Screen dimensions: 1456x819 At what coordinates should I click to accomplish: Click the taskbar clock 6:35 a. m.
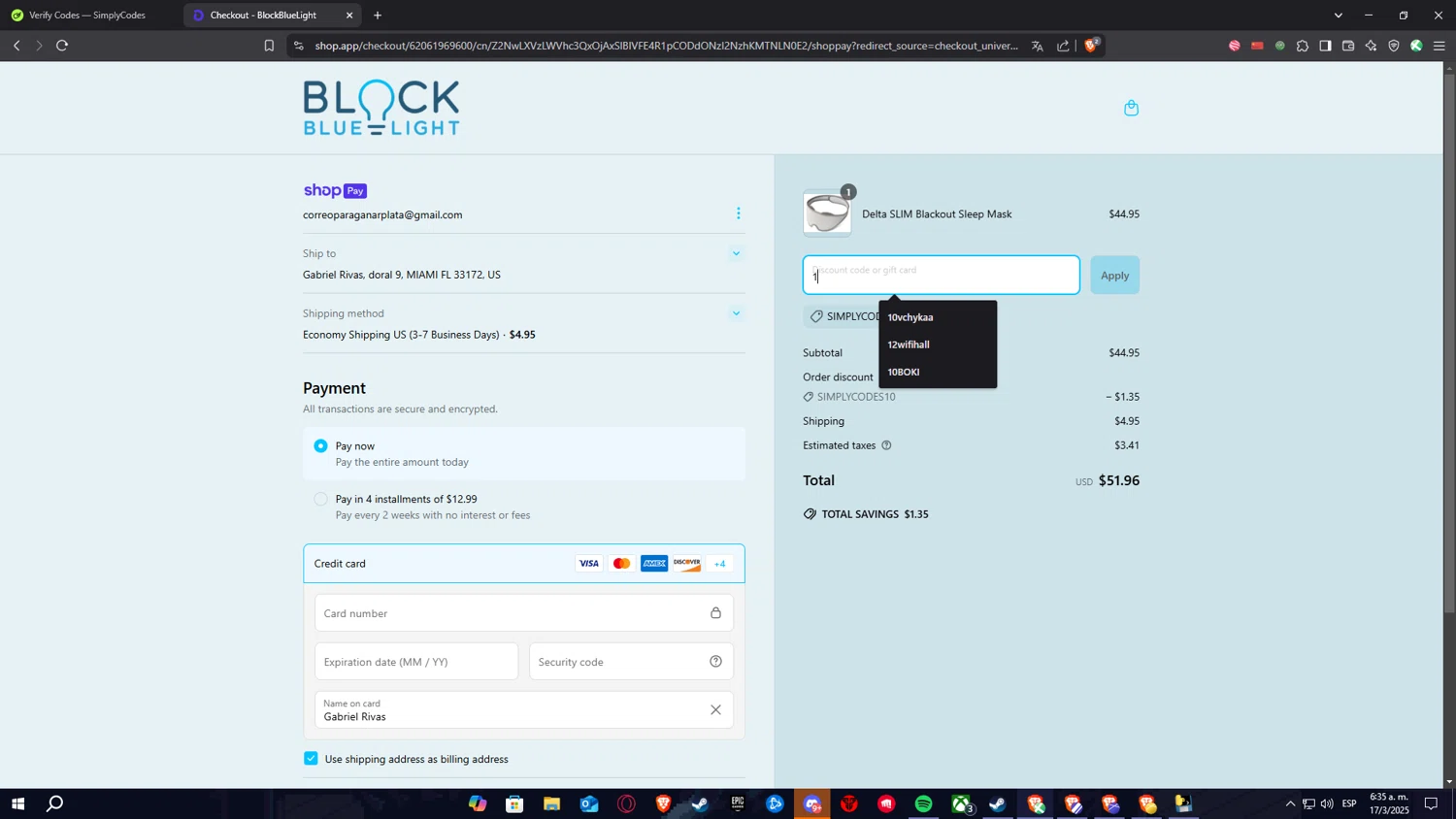click(1389, 803)
